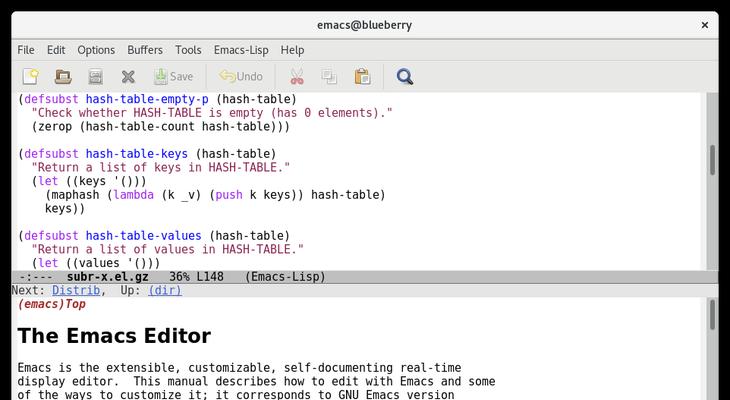
Task: Click the push keyword in code
Action: (x=229, y=195)
